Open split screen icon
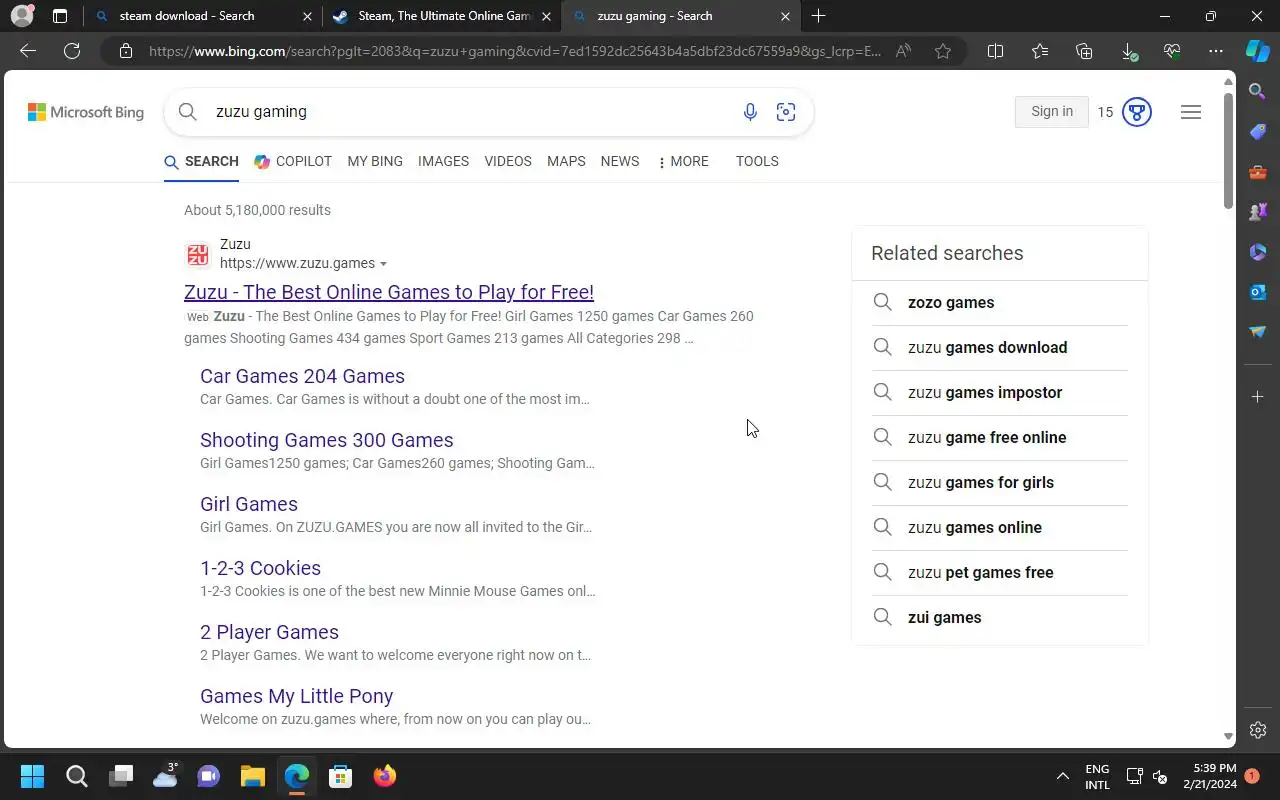 tap(996, 51)
